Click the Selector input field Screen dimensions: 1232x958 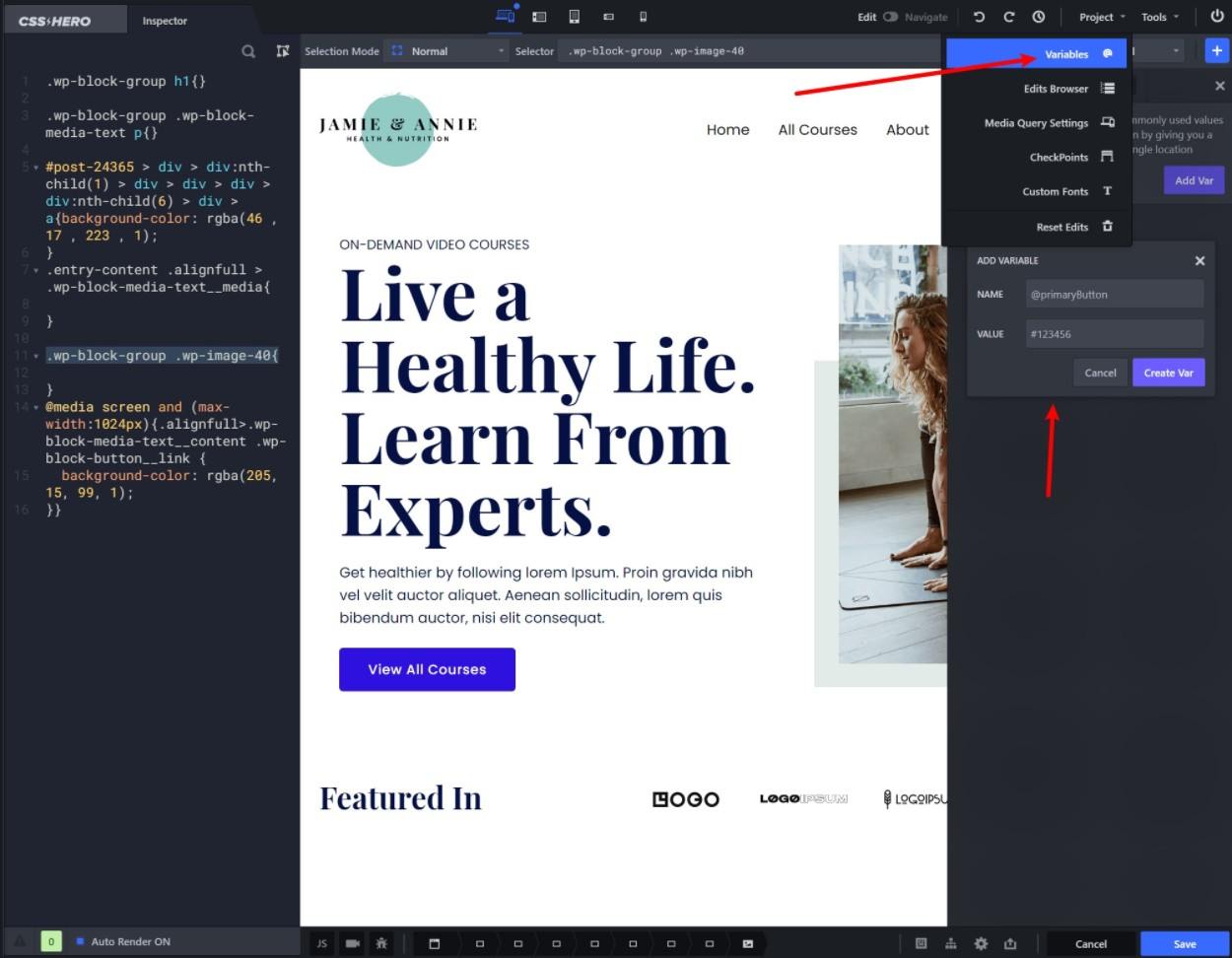(749, 51)
